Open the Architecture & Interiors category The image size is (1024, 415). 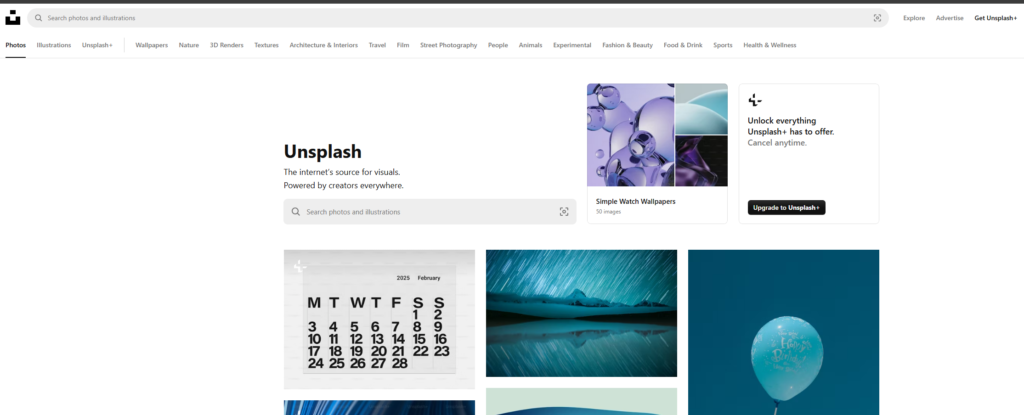click(x=323, y=45)
